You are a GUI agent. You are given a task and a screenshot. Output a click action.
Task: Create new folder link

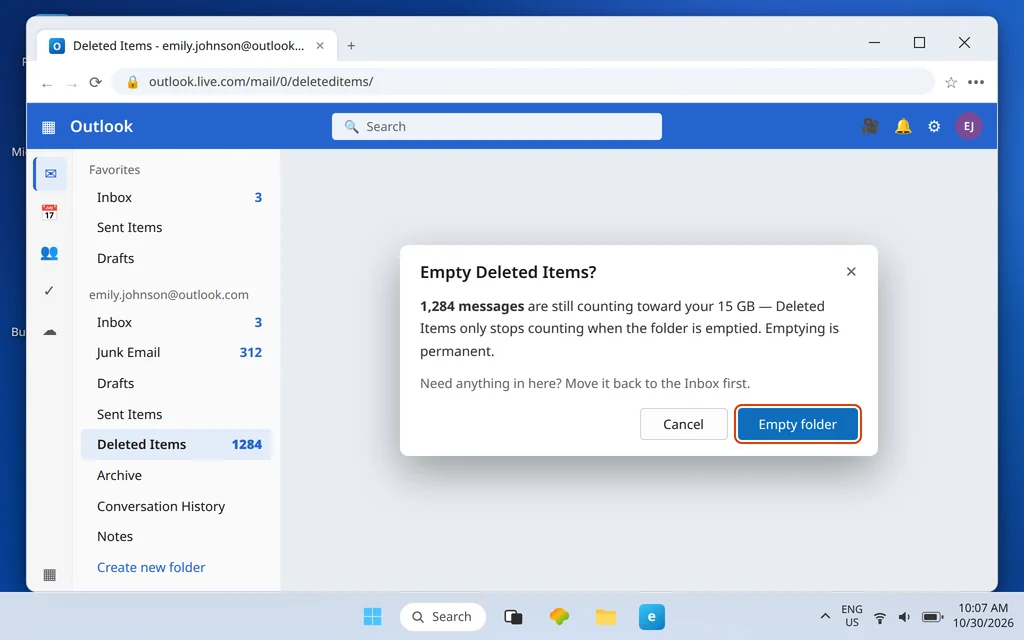pyautogui.click(x=151, y=568)
